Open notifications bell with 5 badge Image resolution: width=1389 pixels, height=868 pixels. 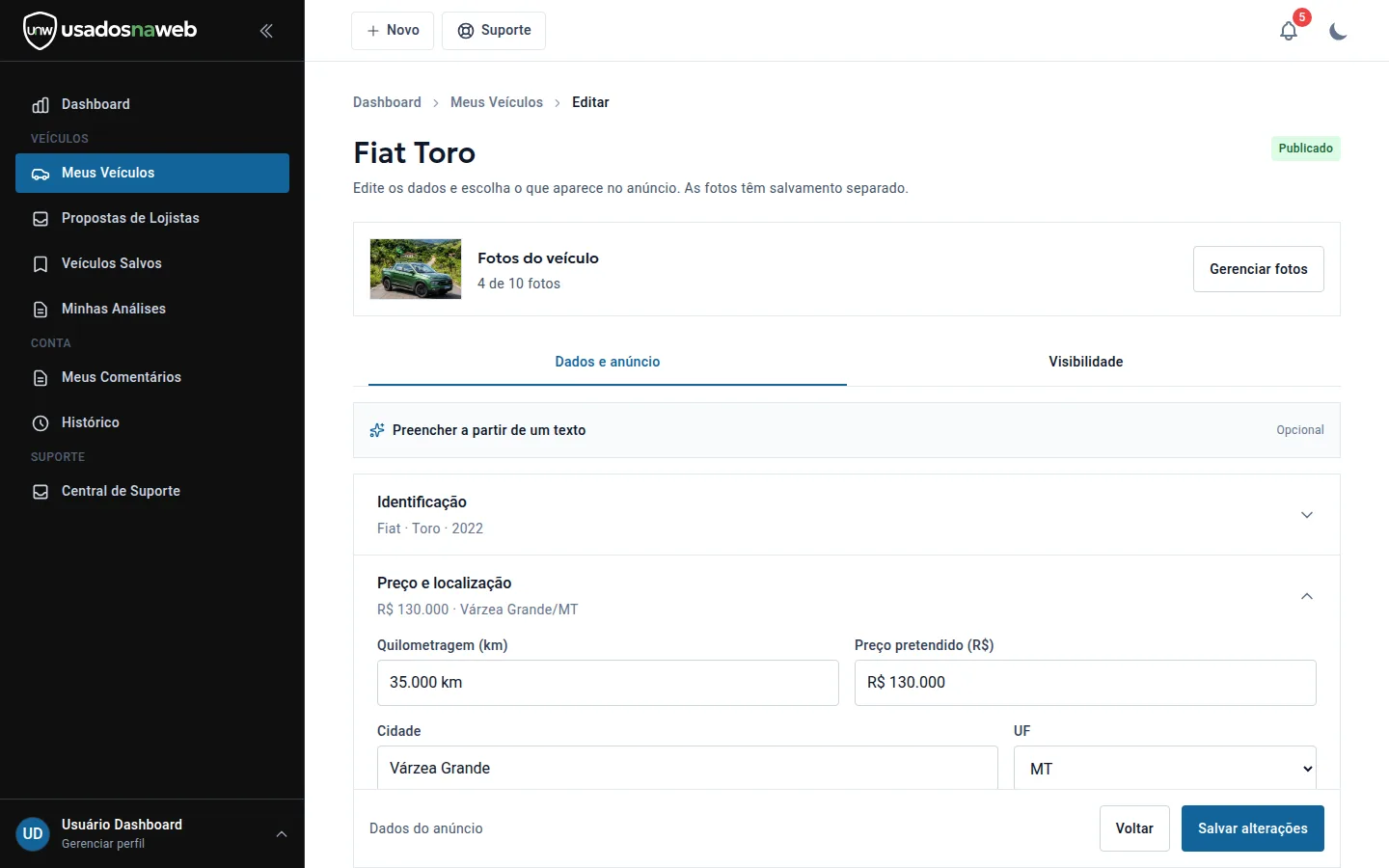tap(1289, 31)
